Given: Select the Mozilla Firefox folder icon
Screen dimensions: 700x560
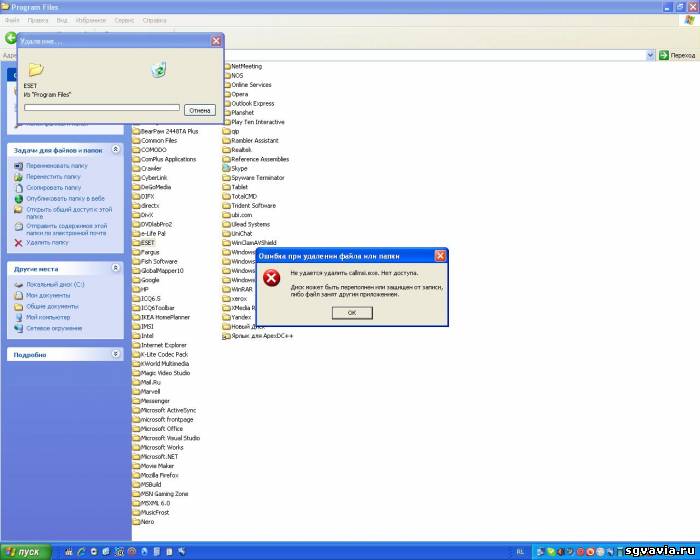Looking at the screenshot, I should (136, 475).
